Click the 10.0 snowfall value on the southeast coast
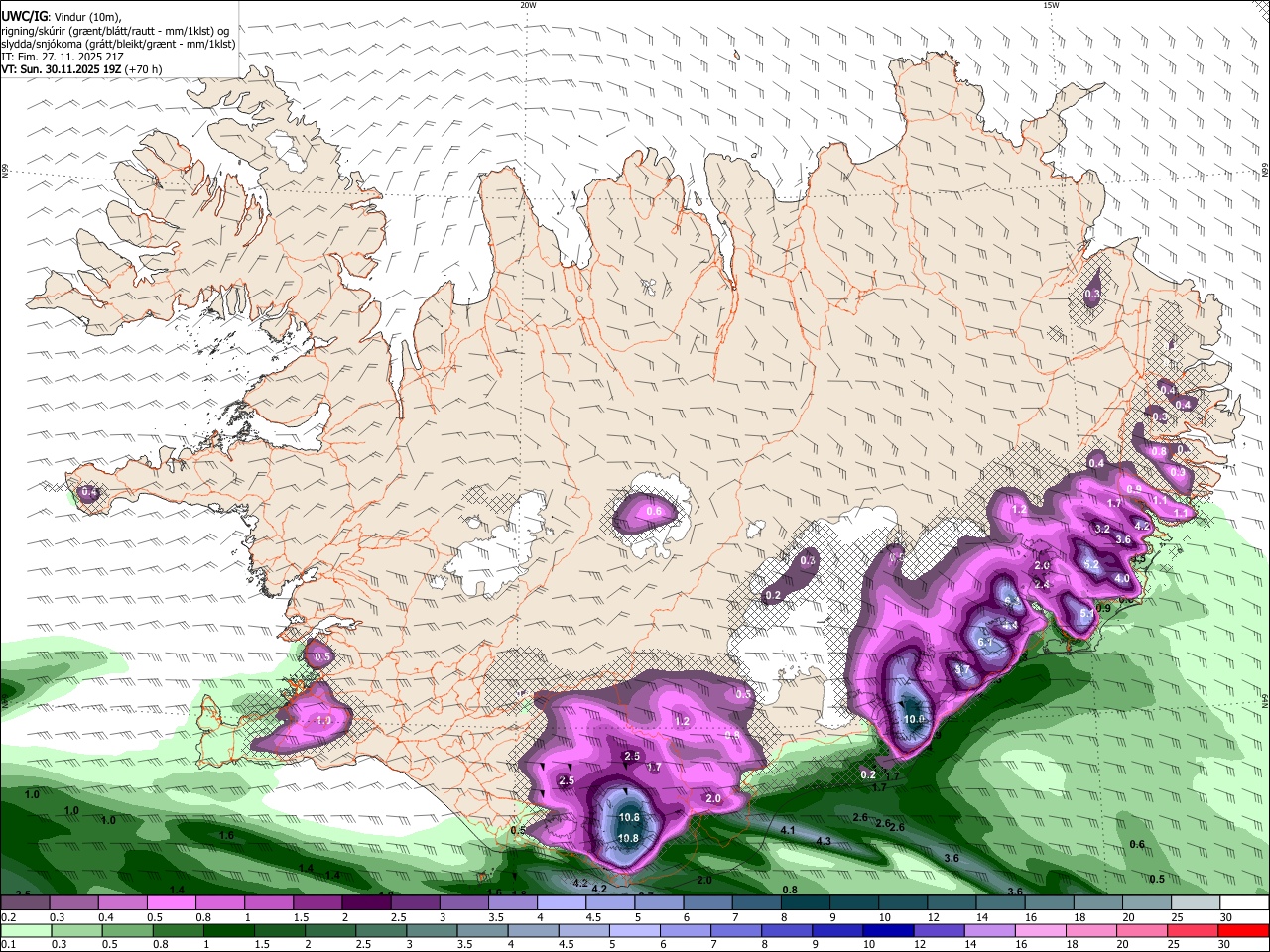 [914, 720]
